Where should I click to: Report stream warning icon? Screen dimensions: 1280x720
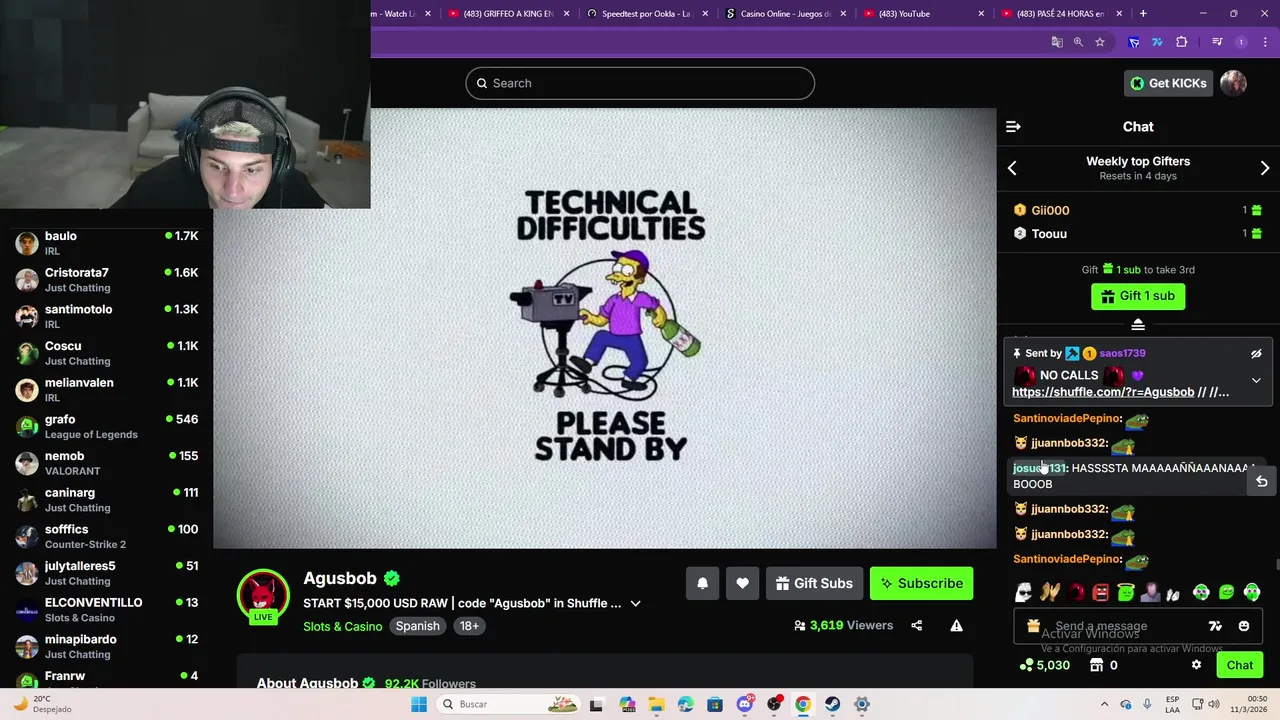956,626
